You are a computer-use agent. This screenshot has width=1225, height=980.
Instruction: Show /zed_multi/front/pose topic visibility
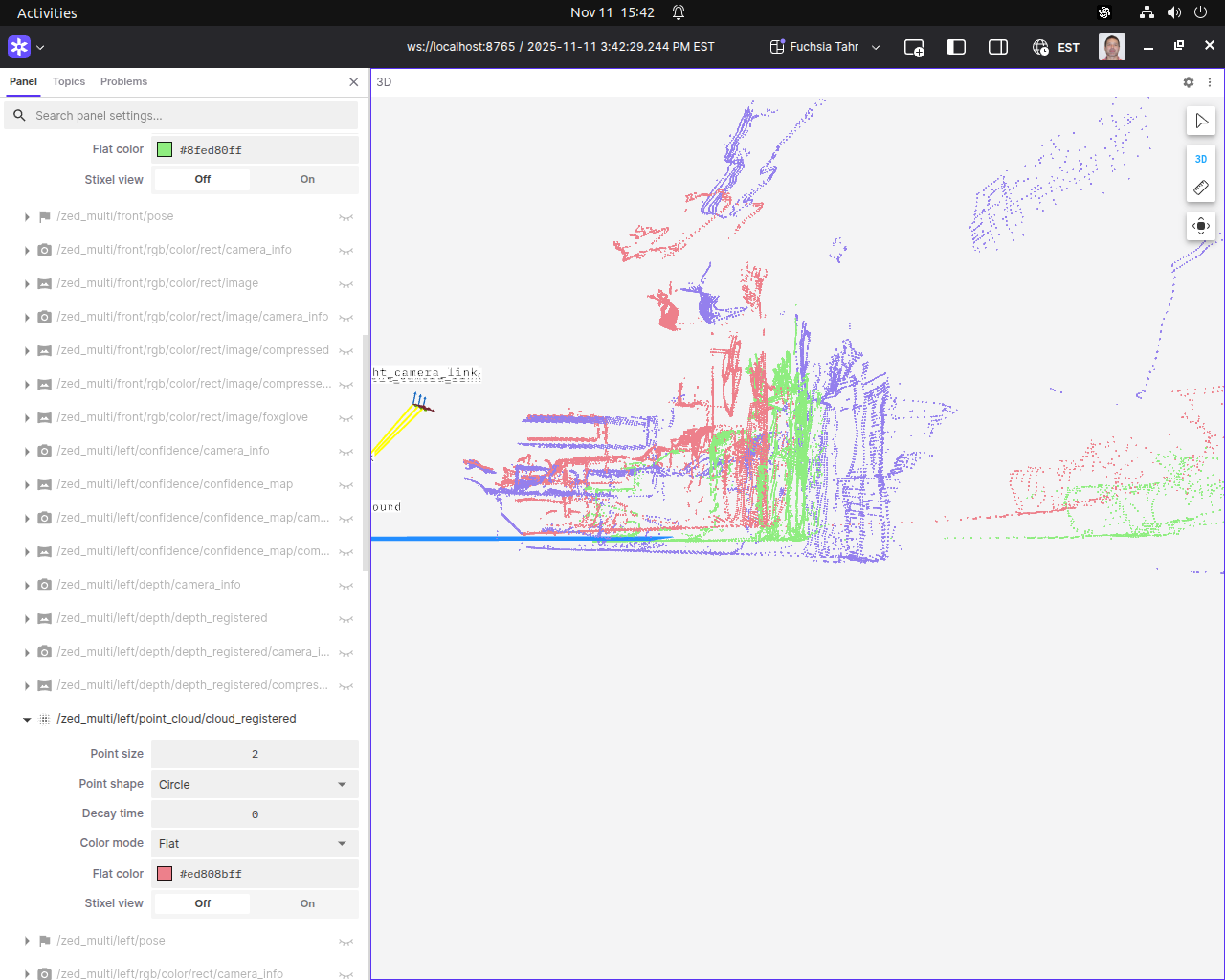(345, 217)
